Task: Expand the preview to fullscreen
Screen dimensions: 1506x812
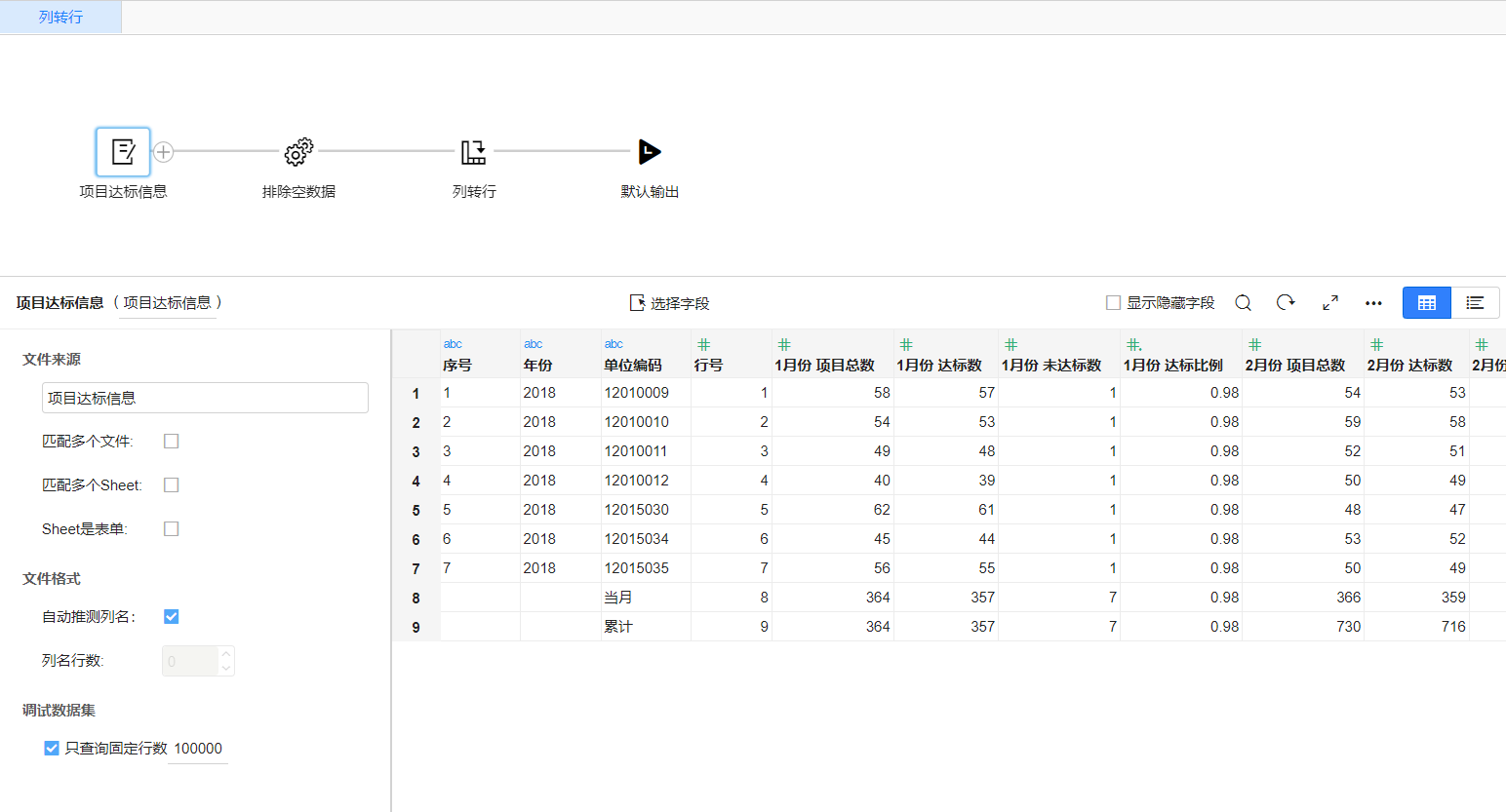Action: tap(1330, 303)
